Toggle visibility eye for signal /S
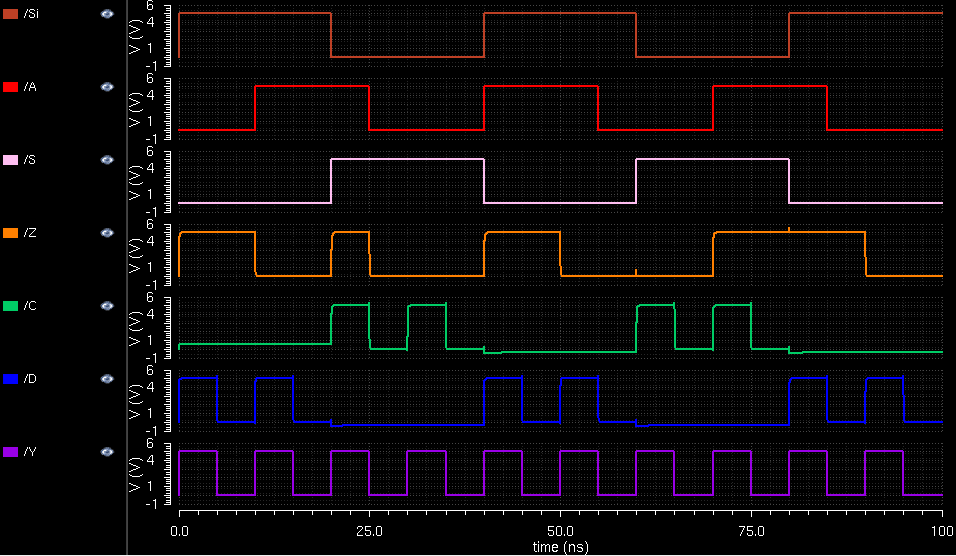The height and width of the screenshot is (556, 956). point(107,160)
